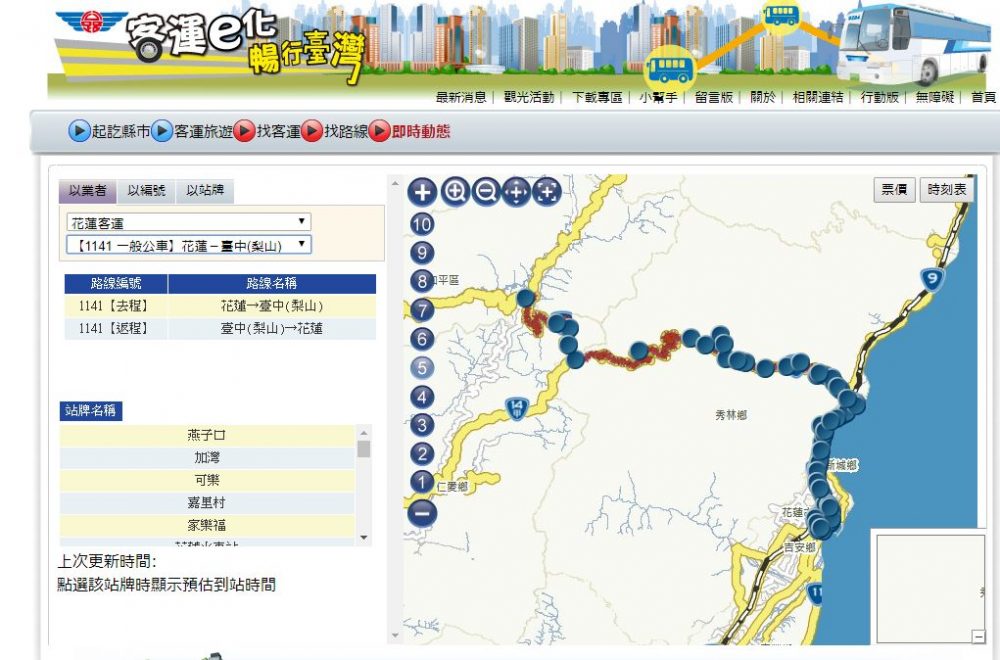This screenshot has height=660, width=1000.
Task: Open 即時動態 navigation item
Action: click(409, 131)
